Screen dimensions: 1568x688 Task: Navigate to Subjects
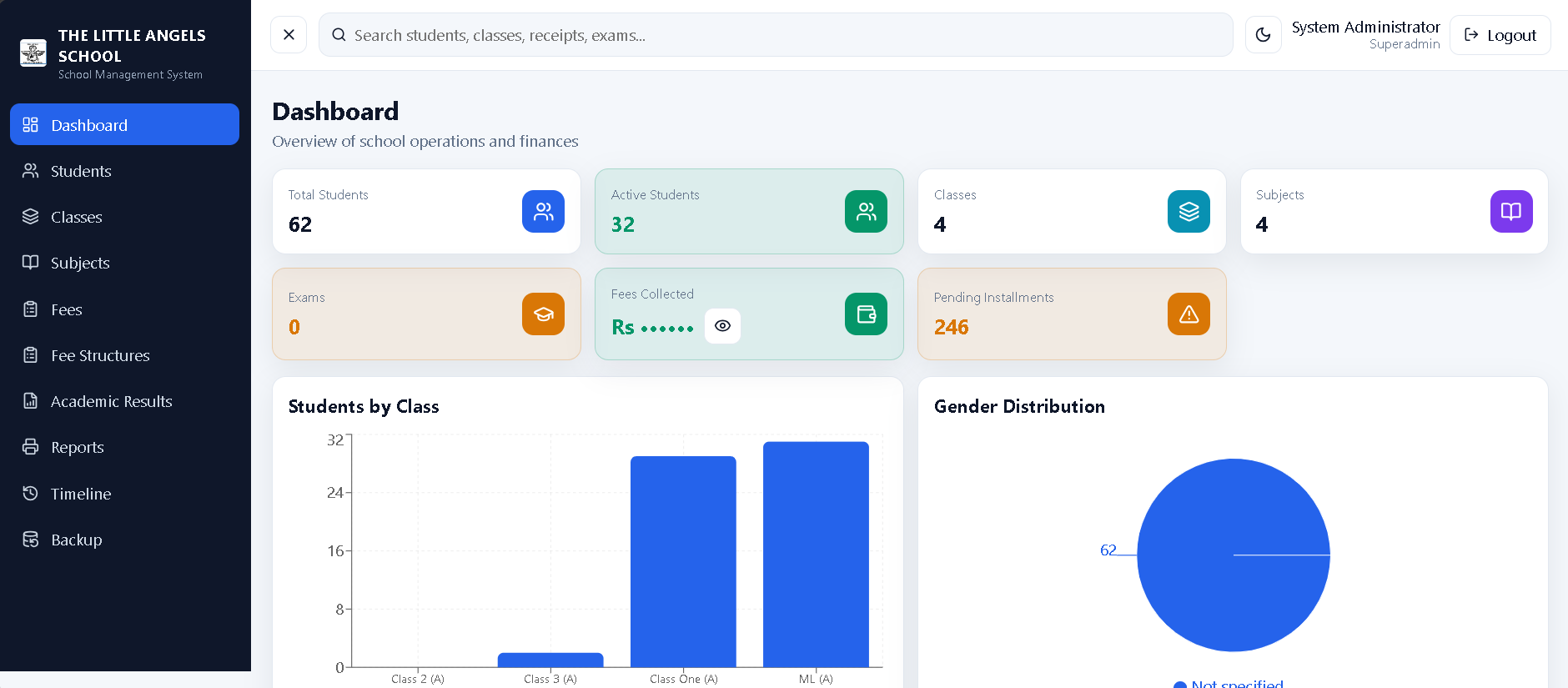(124, 263)
